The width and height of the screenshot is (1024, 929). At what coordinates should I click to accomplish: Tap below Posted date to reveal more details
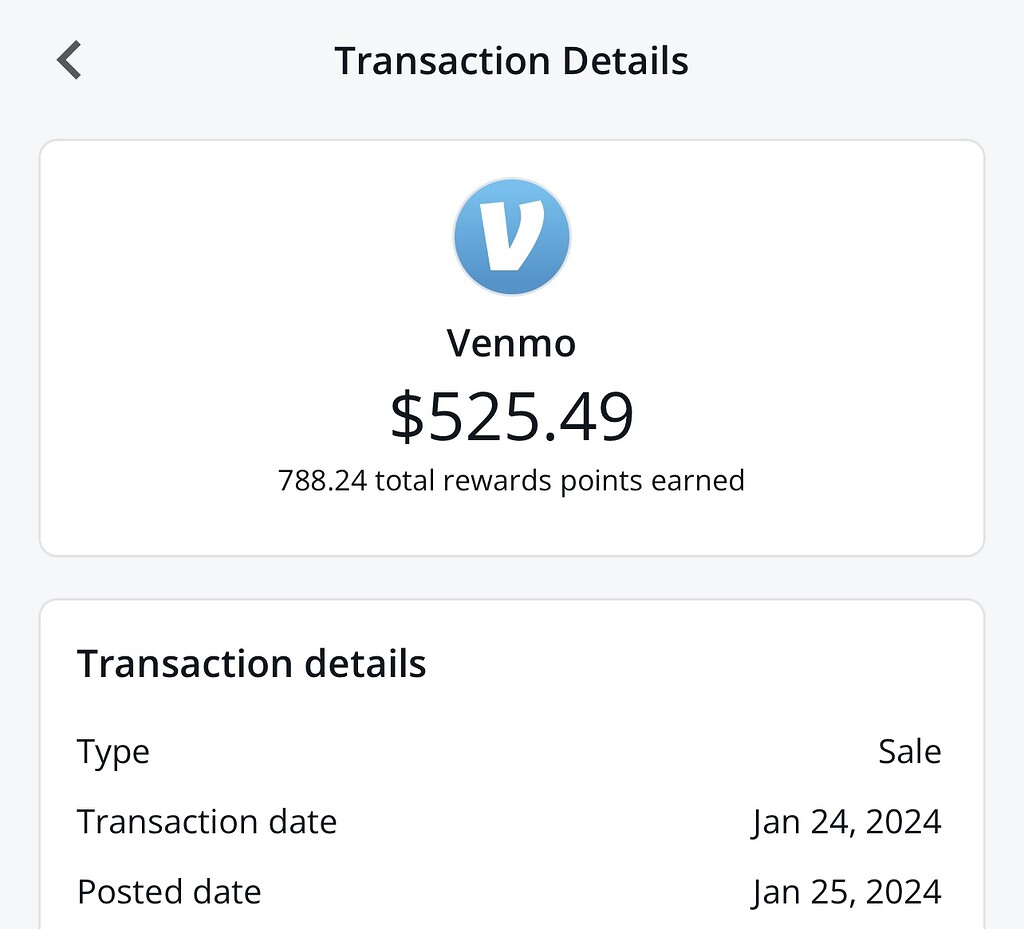[x=512, y=922]
